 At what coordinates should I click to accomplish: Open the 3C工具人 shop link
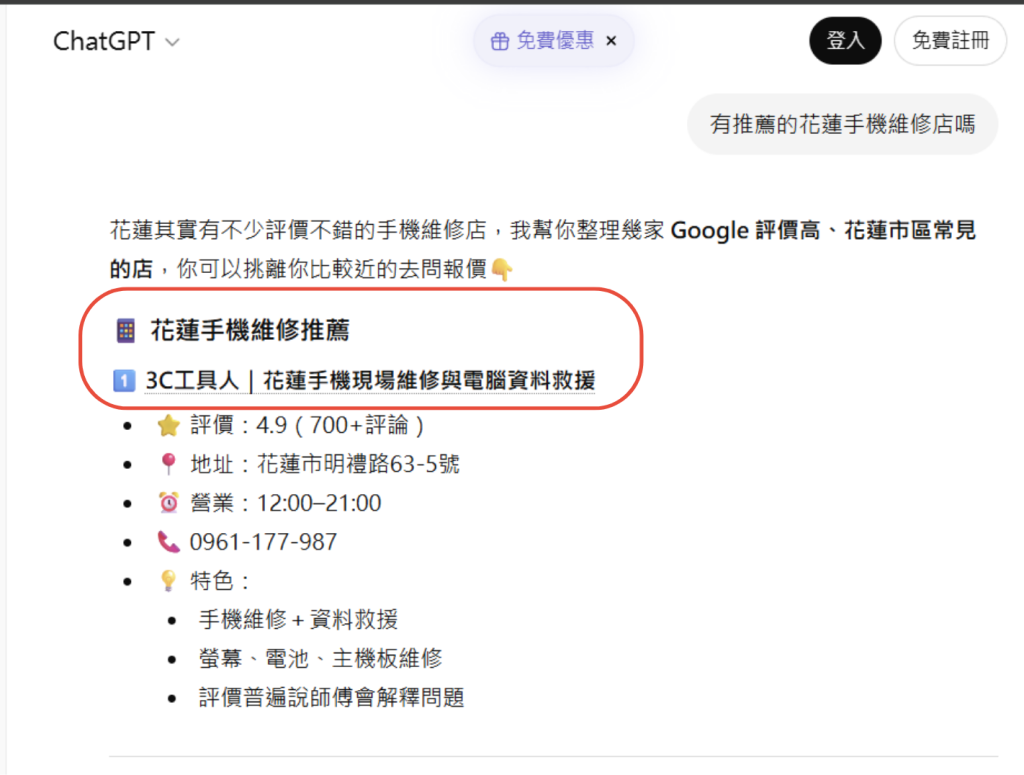[370, 380]
